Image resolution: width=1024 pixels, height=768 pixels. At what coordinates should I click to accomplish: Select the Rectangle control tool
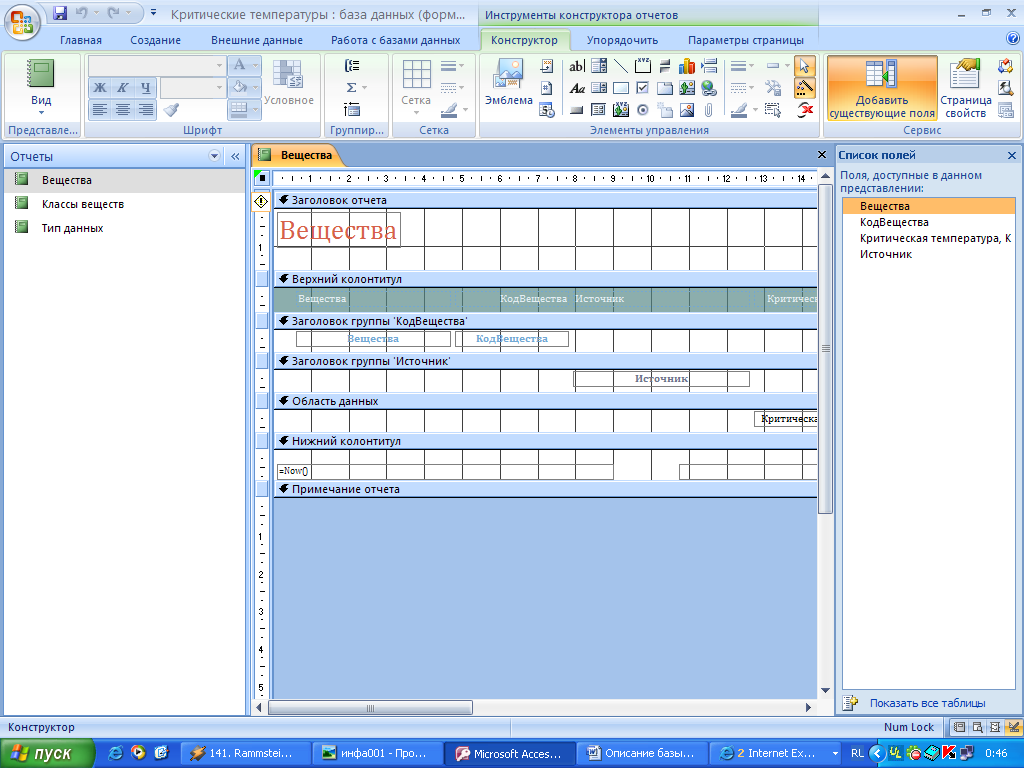point(621,88)
